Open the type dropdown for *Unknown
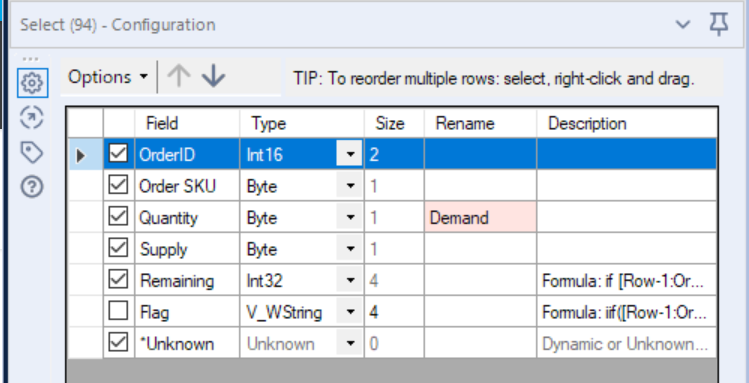 pyautogui.click(x=350, y=343)
